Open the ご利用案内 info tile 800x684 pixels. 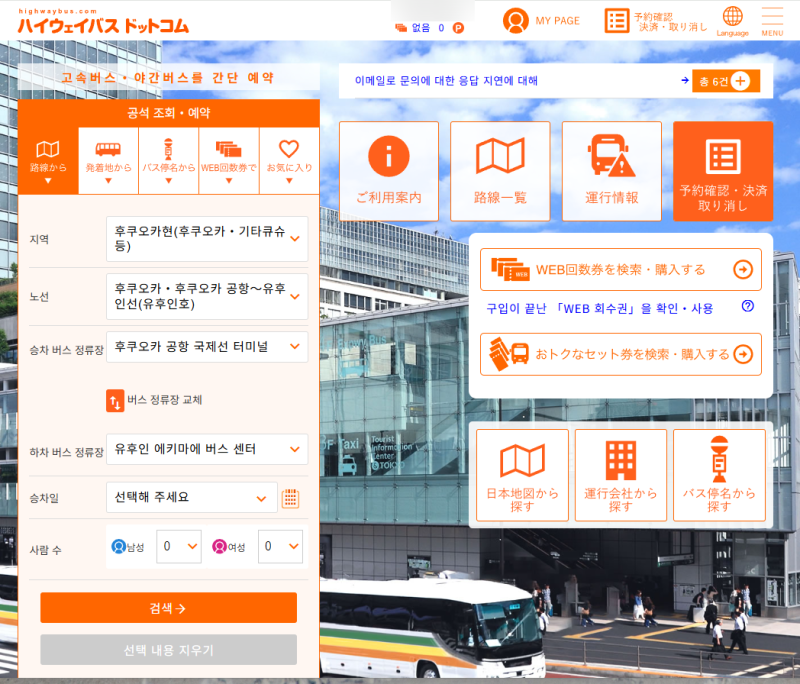click(389, 171)
